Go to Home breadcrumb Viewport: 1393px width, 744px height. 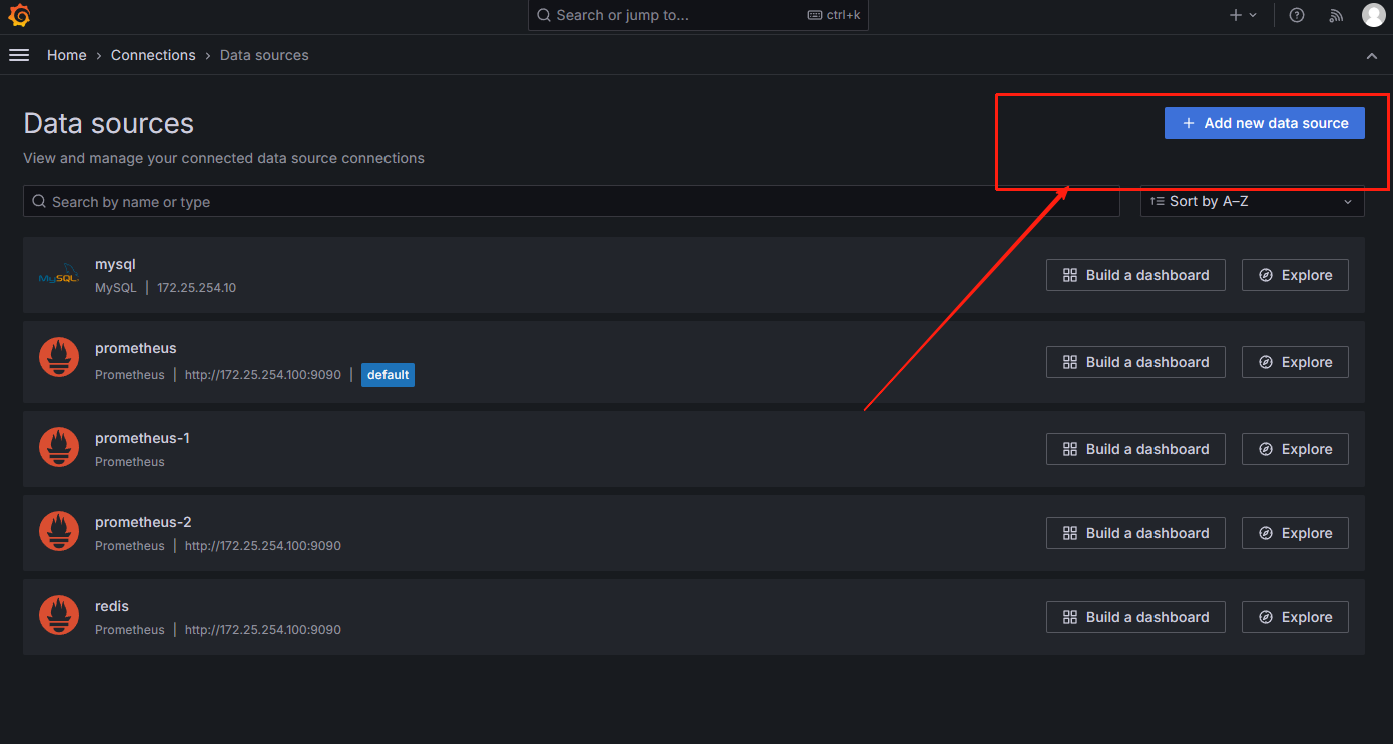[67, 55]
